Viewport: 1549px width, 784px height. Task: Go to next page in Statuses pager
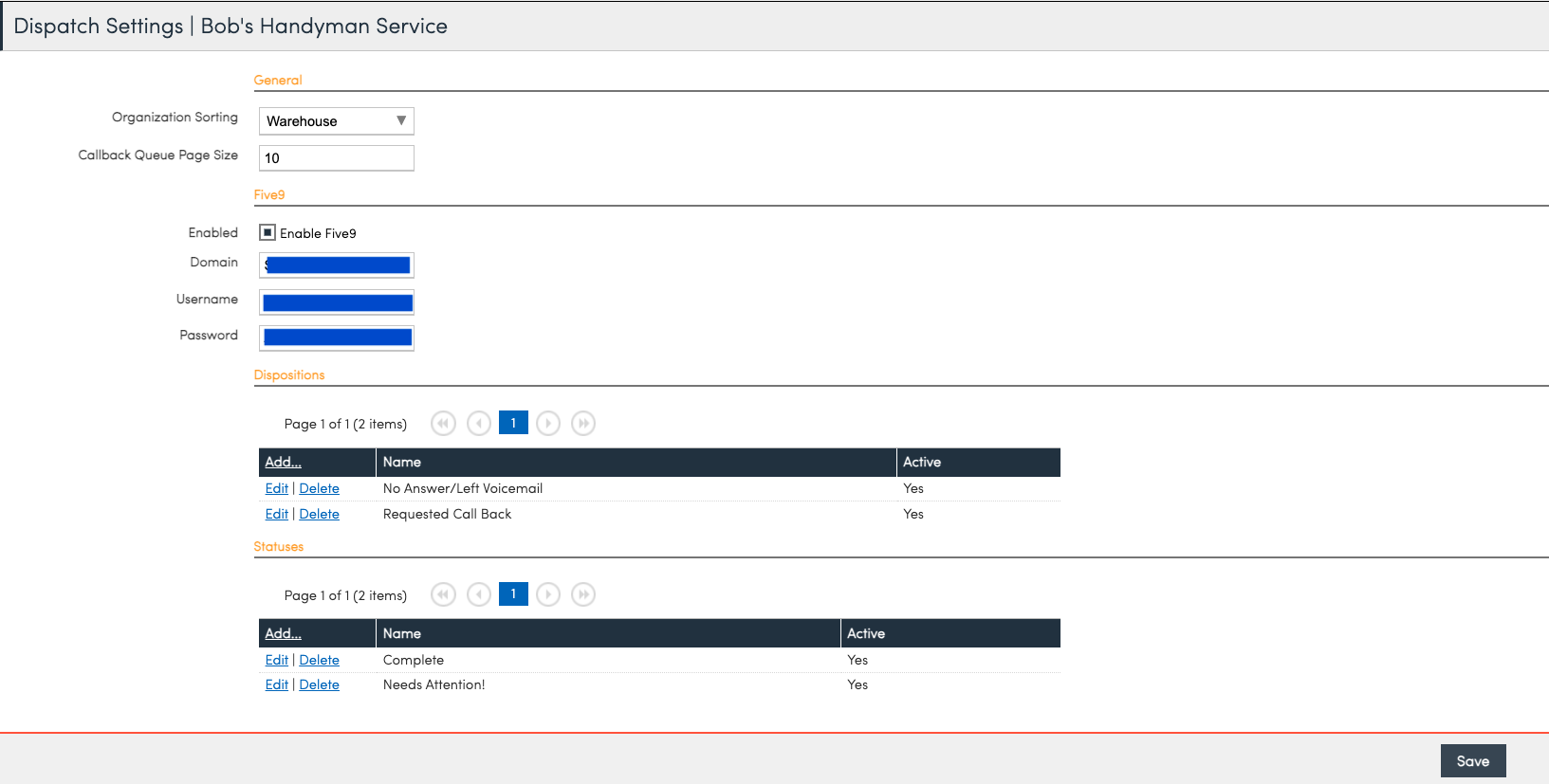tap(548, 594)
